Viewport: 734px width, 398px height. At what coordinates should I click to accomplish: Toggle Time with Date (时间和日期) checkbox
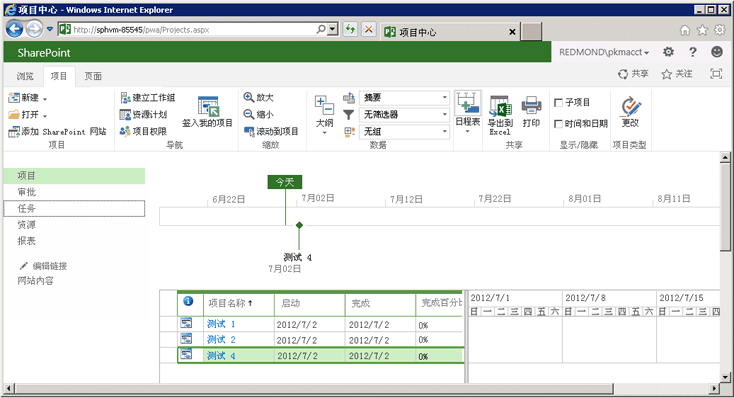click(558, 124)
